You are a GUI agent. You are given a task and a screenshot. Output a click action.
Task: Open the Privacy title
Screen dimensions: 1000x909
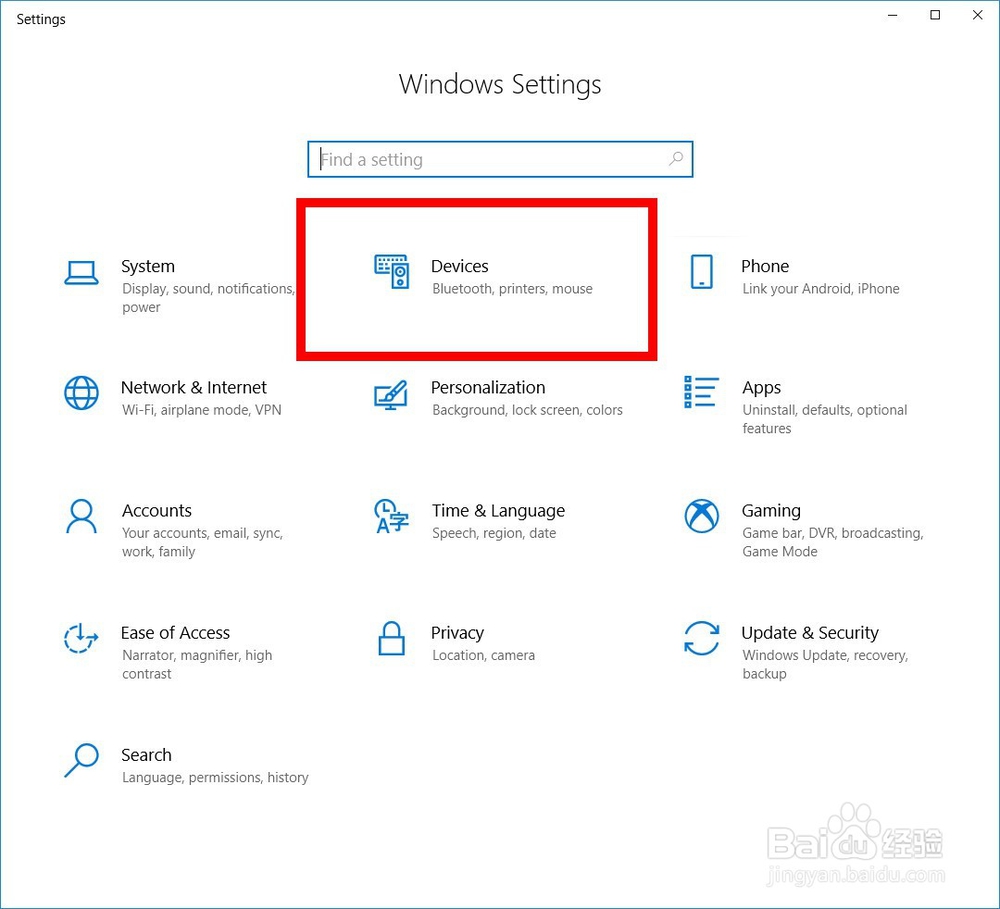pyautogui.click(x=457, y=633)
